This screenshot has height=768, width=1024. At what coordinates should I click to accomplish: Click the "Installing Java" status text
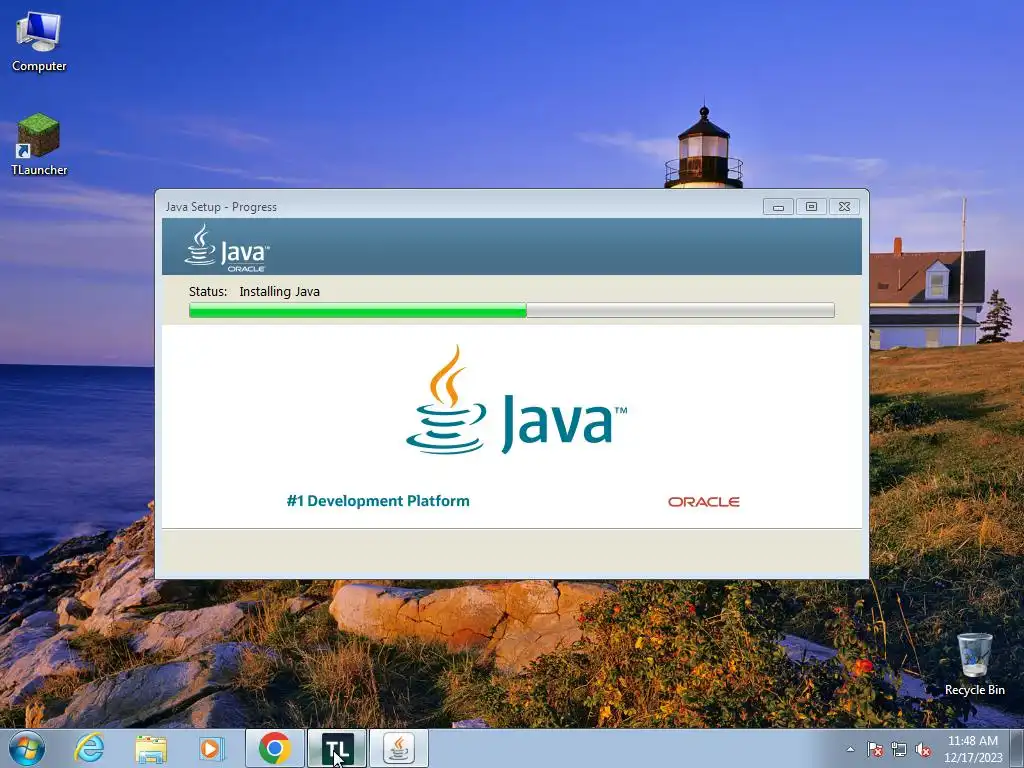[x=280, y=291]
